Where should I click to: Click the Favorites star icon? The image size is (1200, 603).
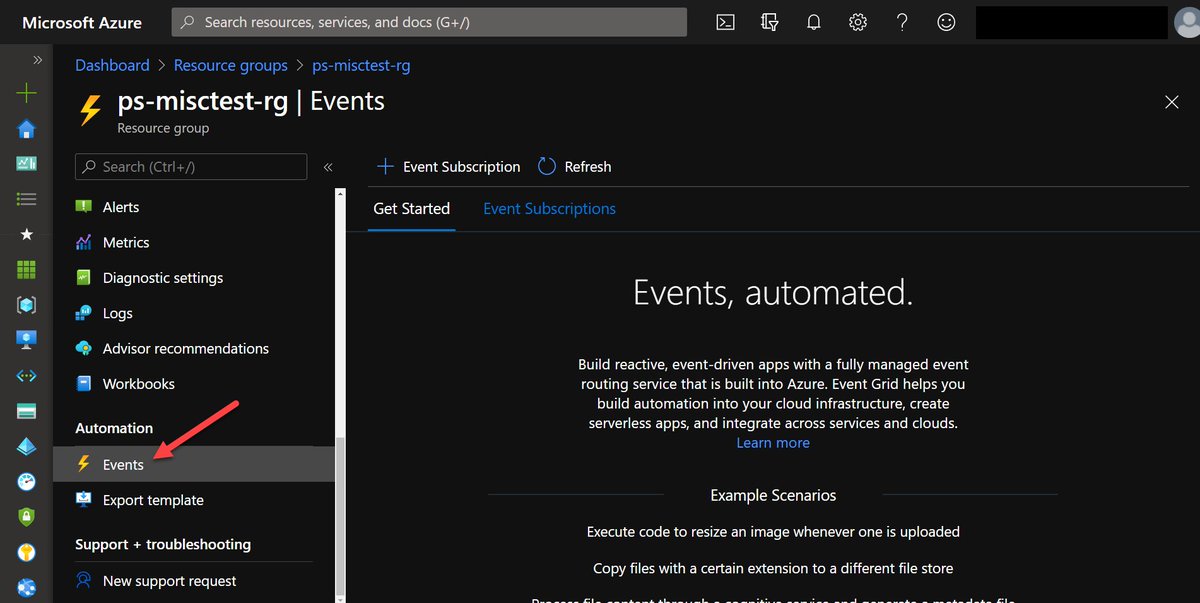click(27, 234)
